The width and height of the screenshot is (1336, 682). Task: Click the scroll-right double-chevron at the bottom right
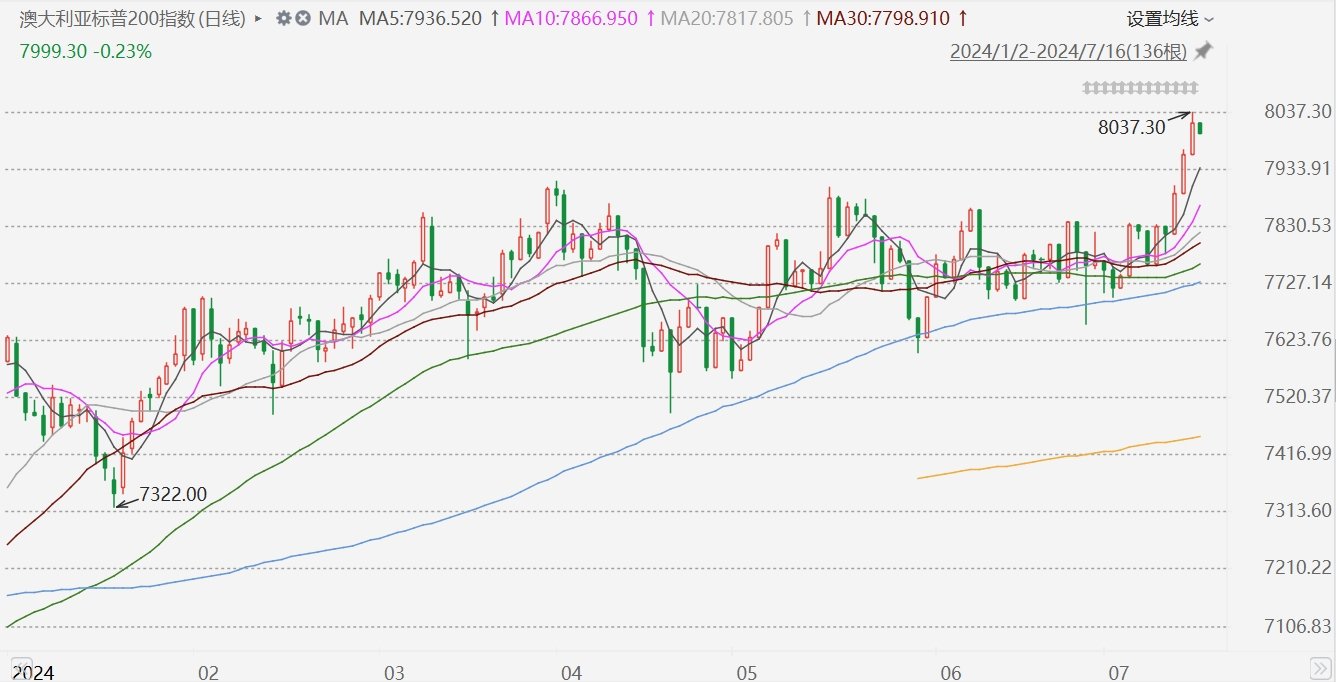pyautogui.click(x=1319, y=667)
